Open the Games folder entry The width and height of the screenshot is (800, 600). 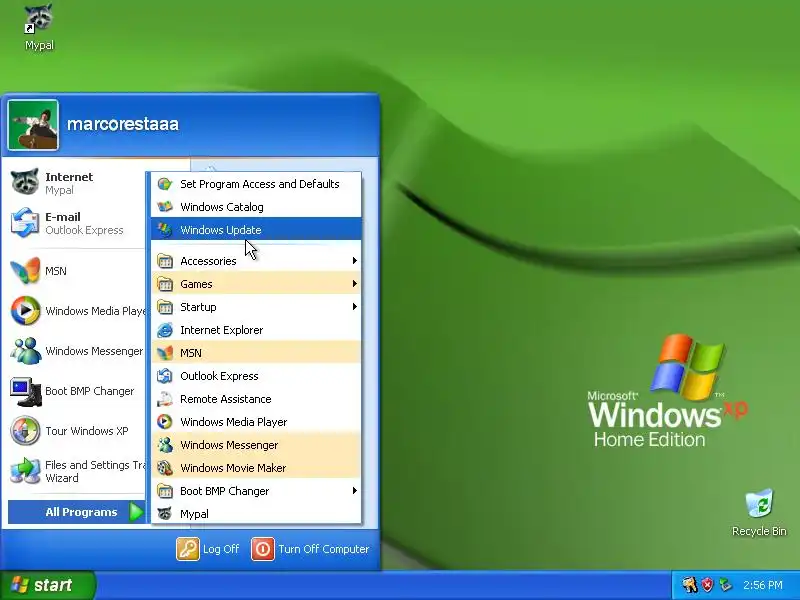256,284
